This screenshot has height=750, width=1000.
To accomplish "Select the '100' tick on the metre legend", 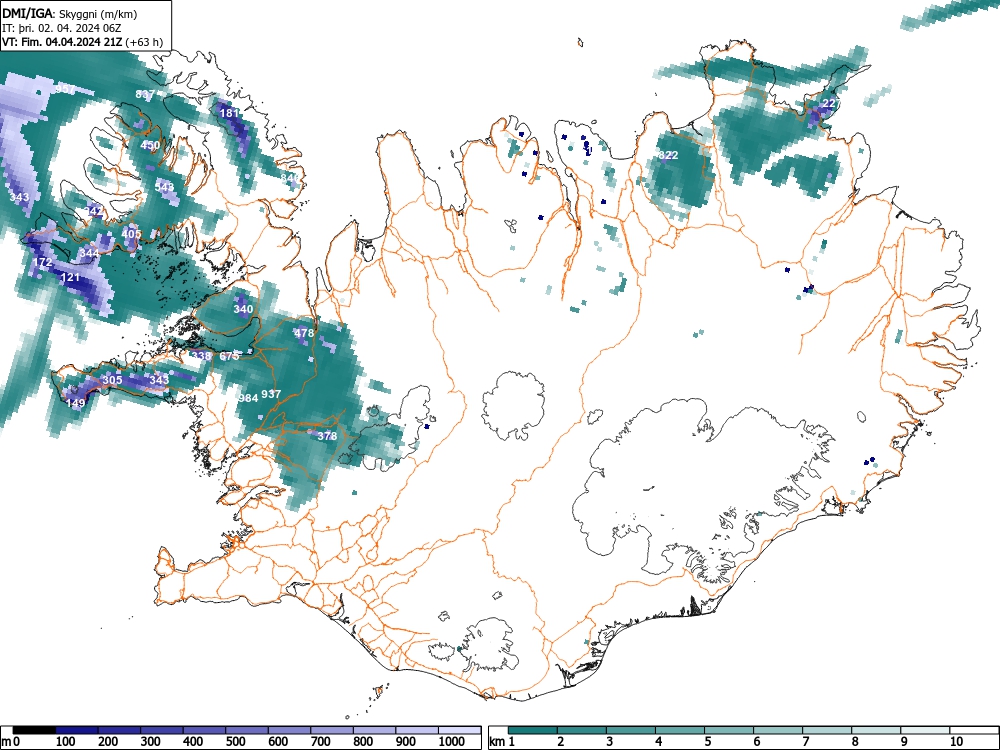I will (66, 742).
